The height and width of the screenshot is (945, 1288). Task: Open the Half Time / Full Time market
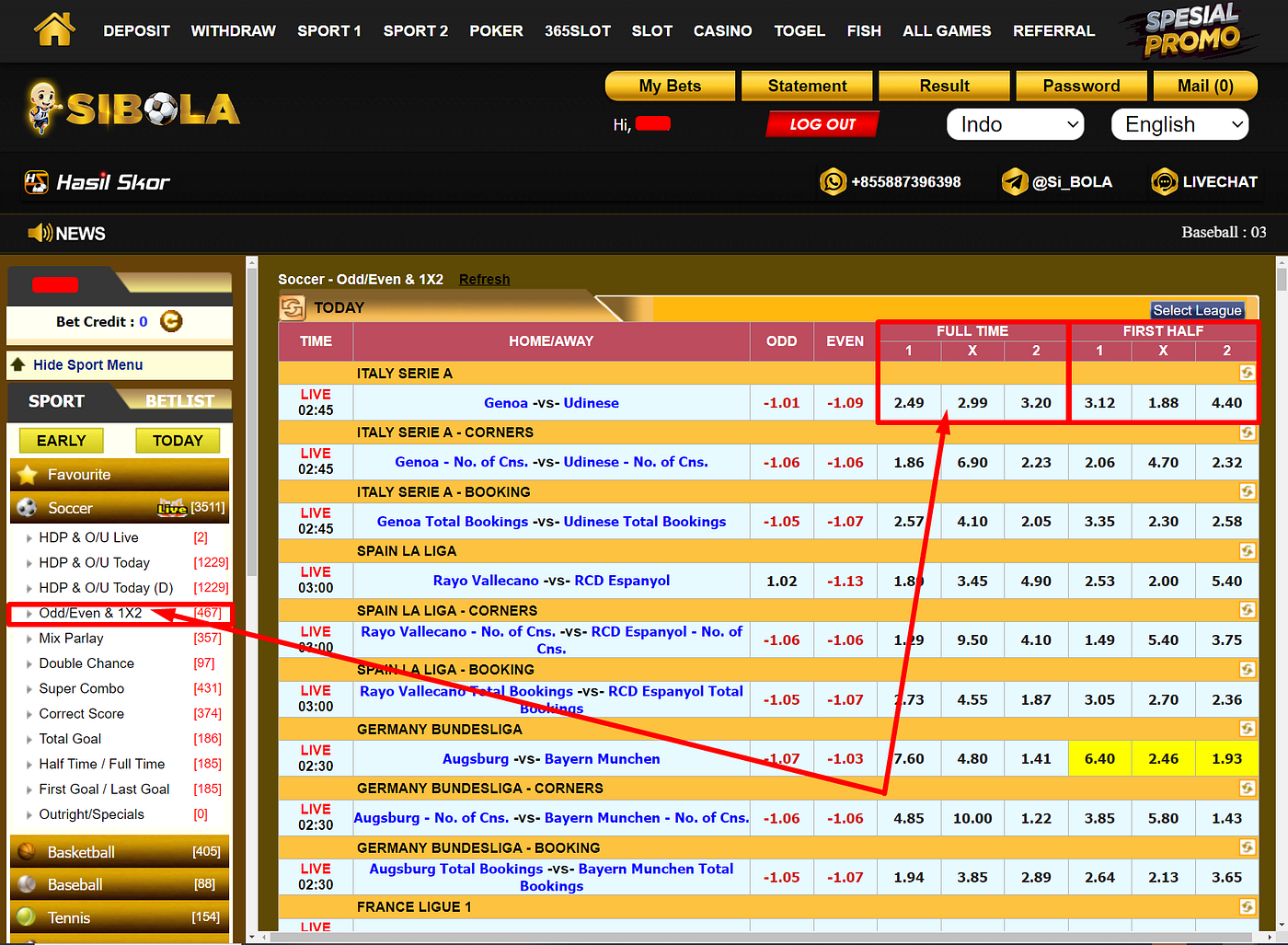(102, 764)
